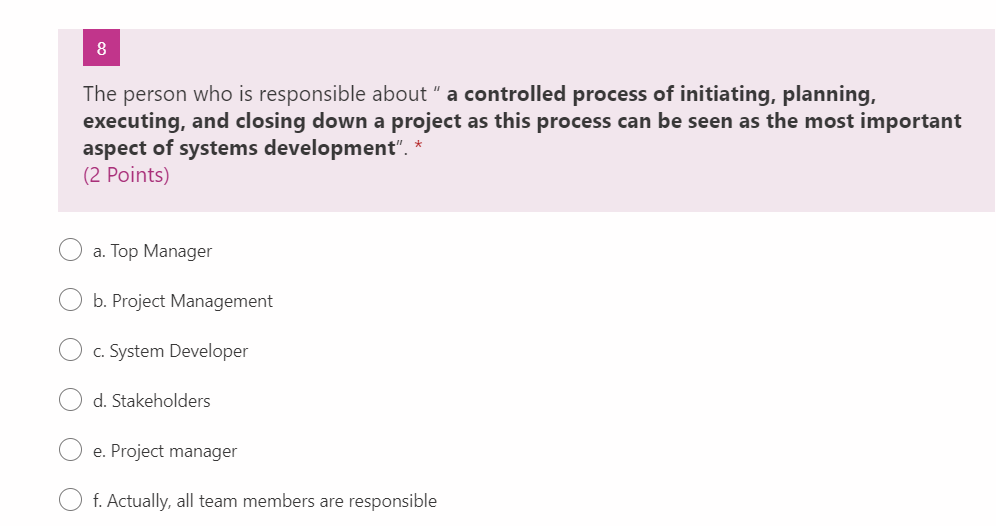Click the red required asterisk
This screenshot has height=526, width=996.
(418, 147)
